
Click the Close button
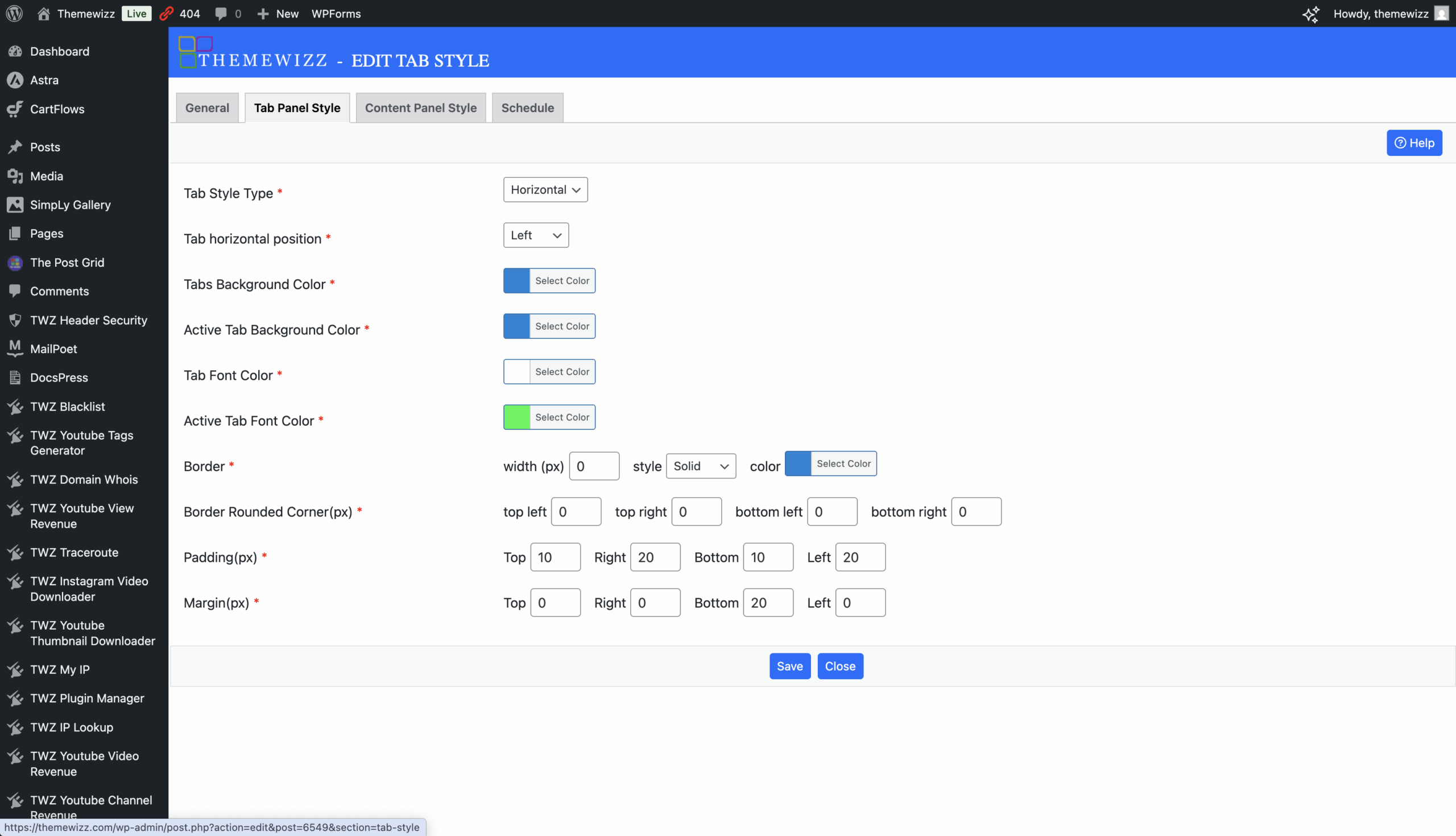[840, 666]
